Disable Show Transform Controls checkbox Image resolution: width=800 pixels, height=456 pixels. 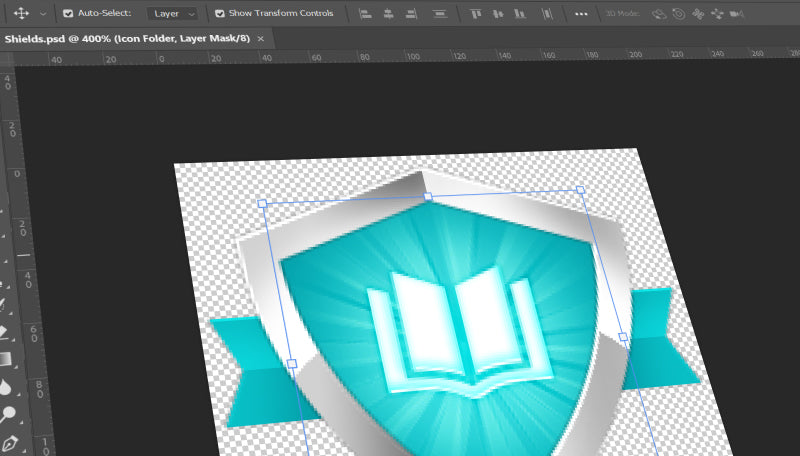220,14
